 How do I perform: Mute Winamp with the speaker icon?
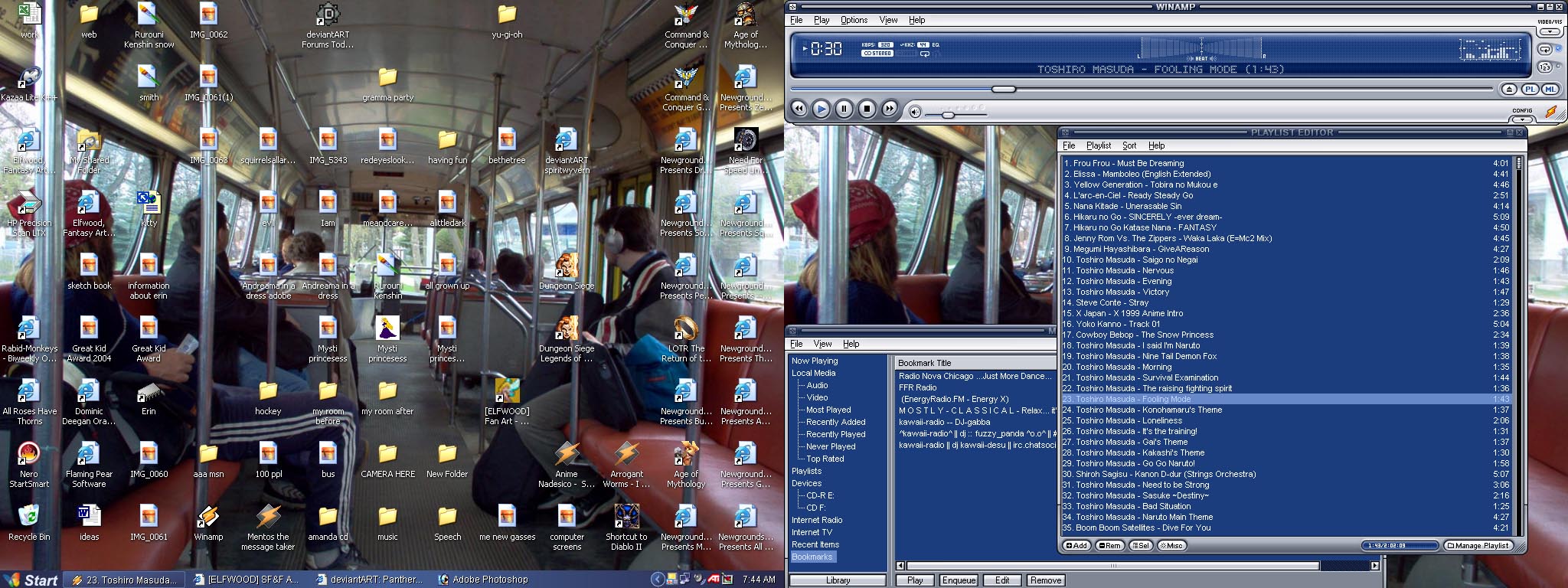pos(915,112)
